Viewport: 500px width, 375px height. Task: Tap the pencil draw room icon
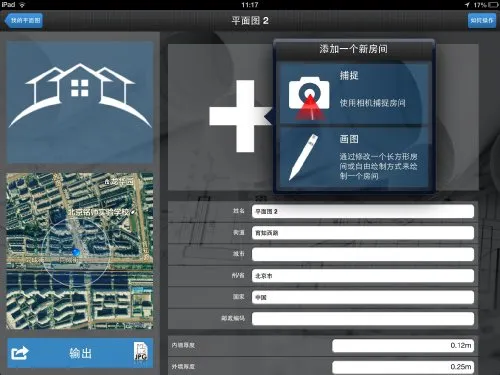pos(303,157)
